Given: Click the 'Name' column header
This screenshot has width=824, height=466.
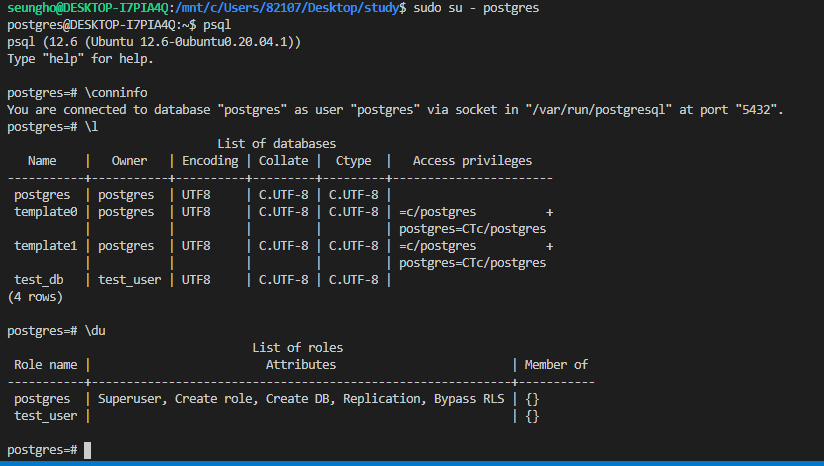Looking at the screenshot, I should point(42,161).
